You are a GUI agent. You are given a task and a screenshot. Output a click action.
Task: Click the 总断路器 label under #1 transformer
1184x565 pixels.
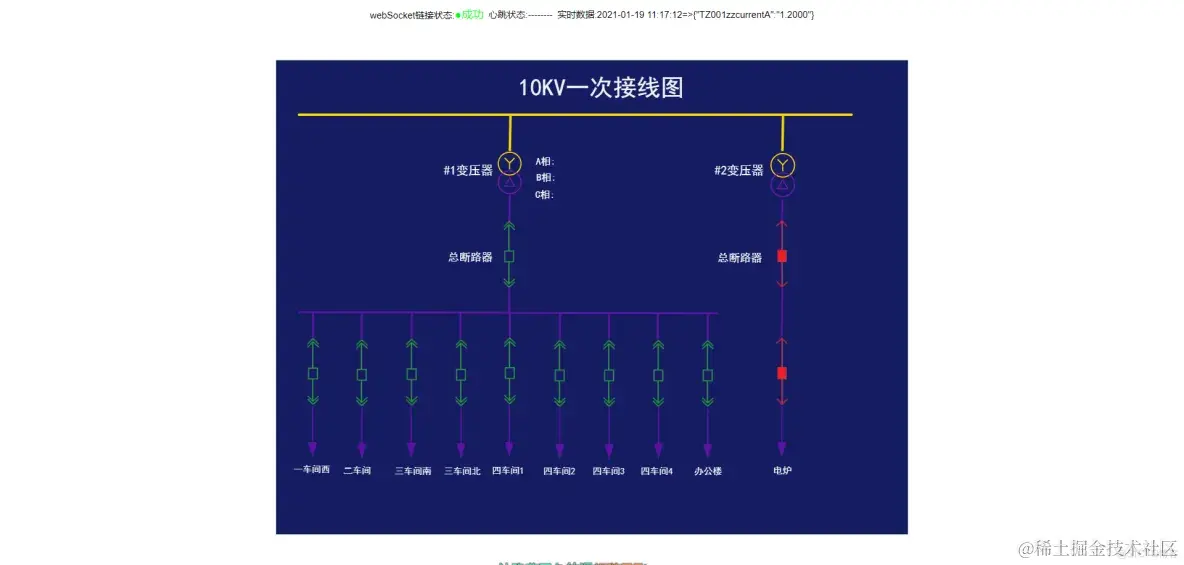tap(470, 257)
